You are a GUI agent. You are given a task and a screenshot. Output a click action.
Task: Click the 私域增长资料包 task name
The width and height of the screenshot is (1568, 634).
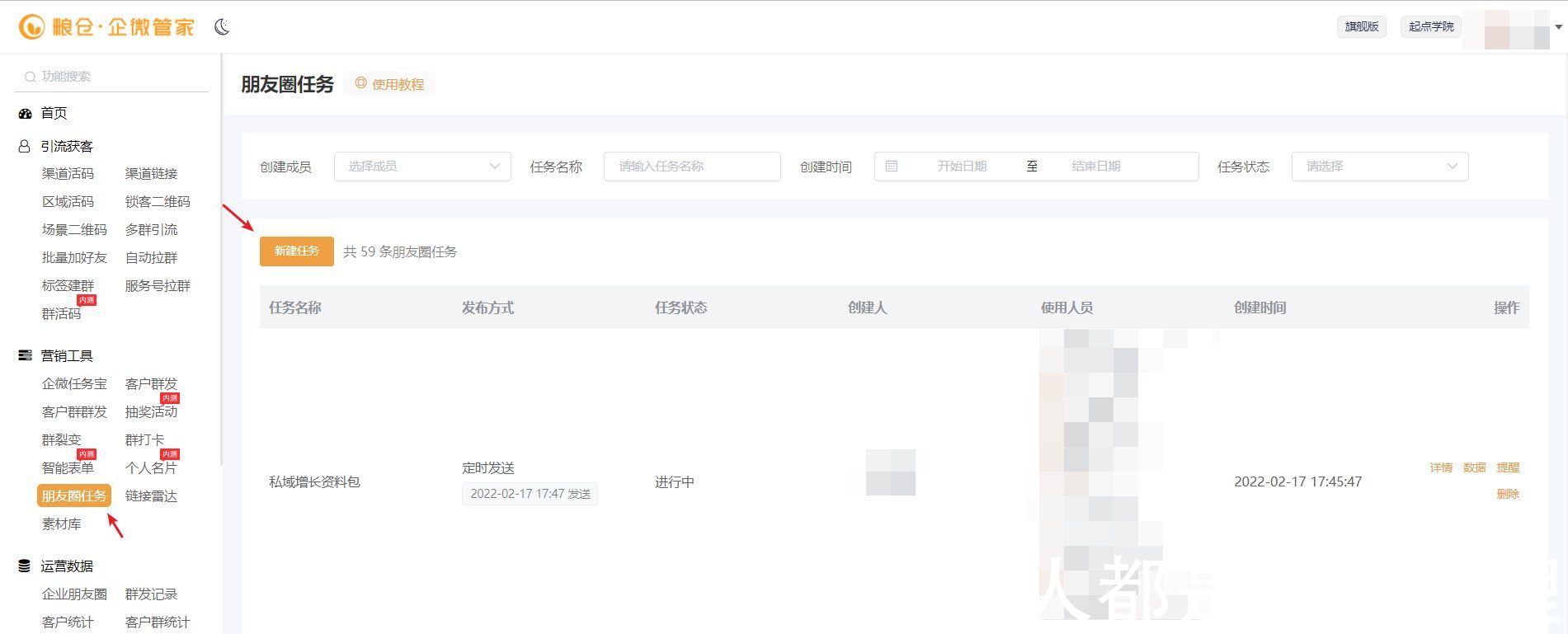click(314, 481)
